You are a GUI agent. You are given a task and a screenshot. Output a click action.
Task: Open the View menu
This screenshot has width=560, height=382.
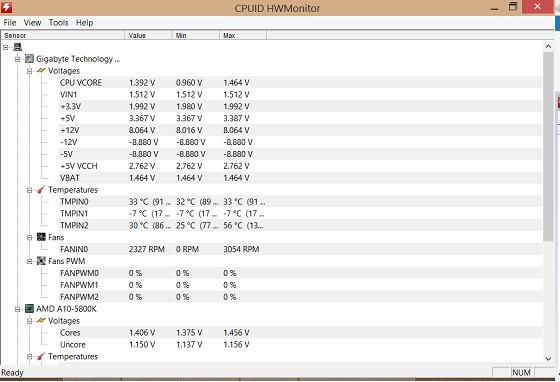pyautogui.click(x=32, y=22)
